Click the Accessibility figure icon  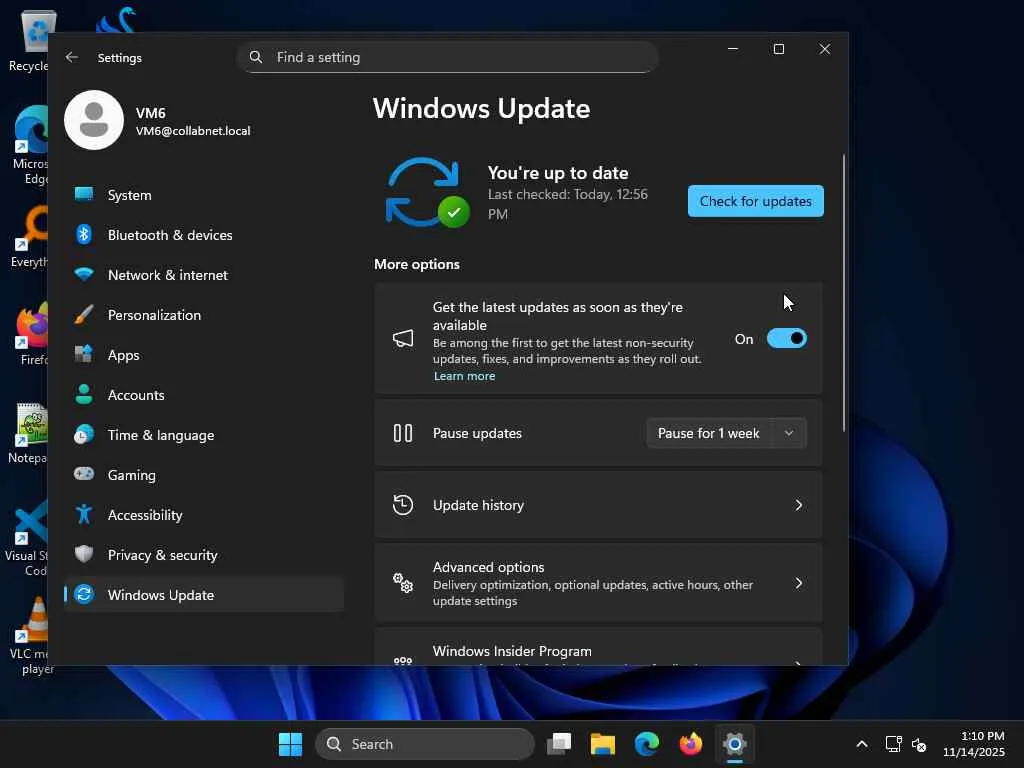click(x=84, y=515)
